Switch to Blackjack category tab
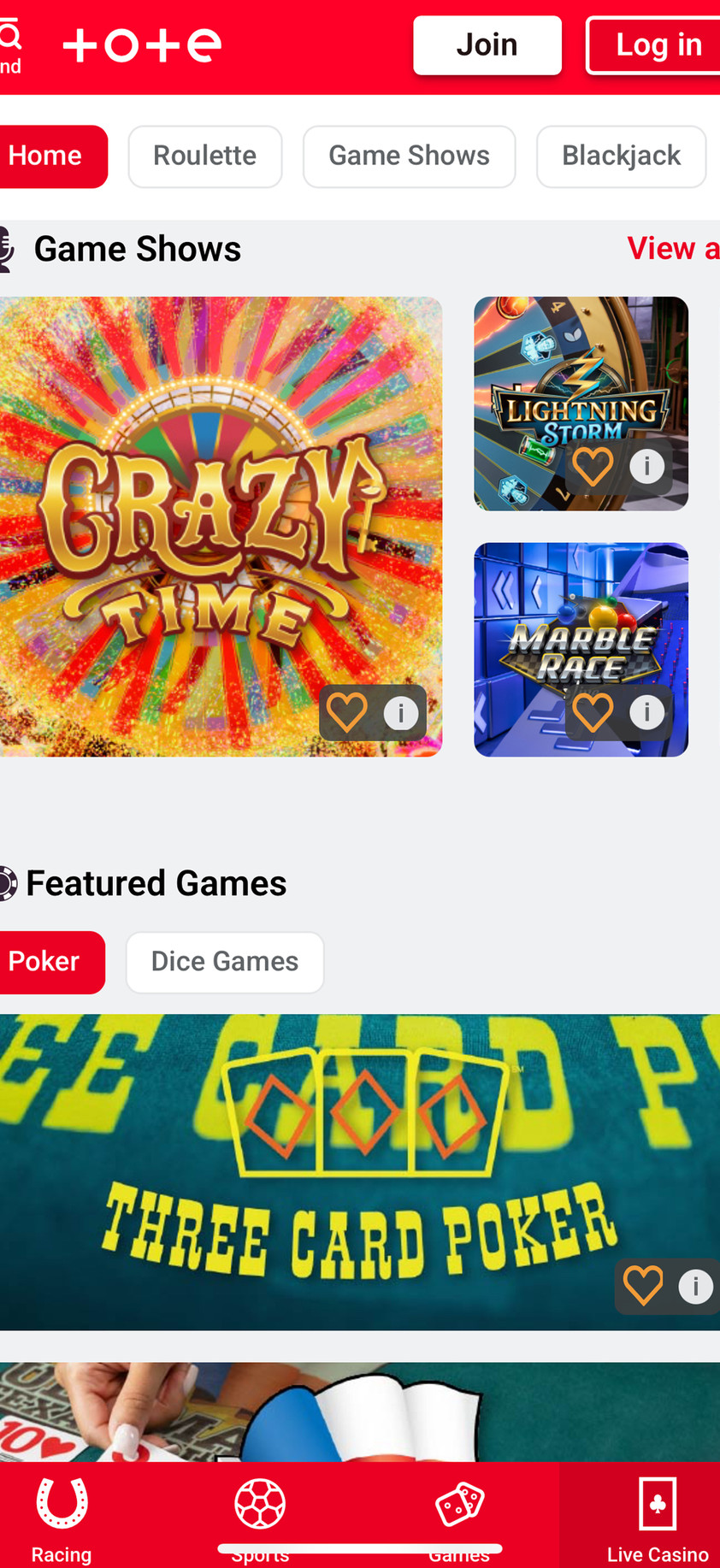Screen dimensions: 720x1568 click(622, 156)
